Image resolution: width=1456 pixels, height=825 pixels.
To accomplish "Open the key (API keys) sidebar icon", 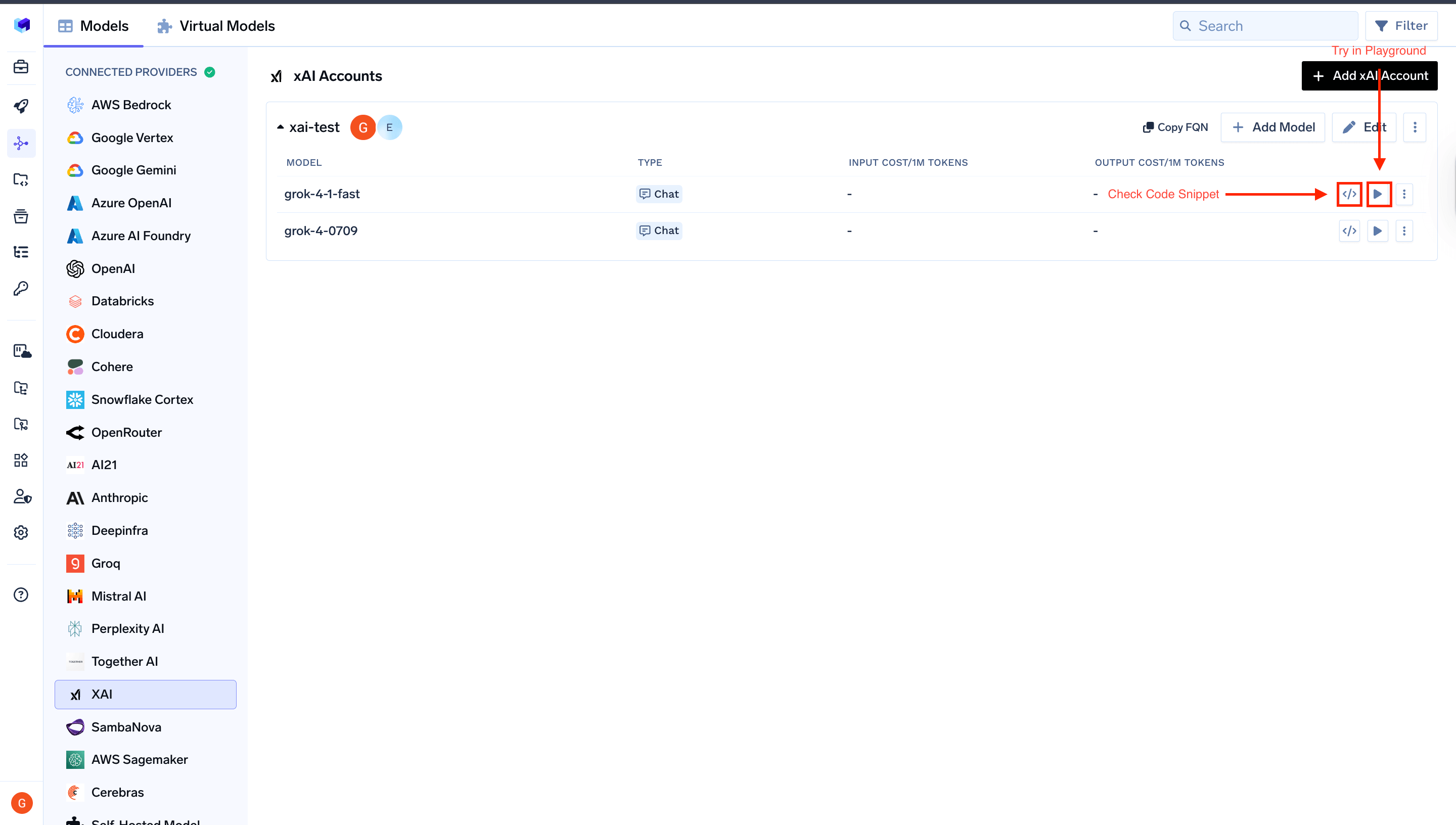I will point(21,289).
